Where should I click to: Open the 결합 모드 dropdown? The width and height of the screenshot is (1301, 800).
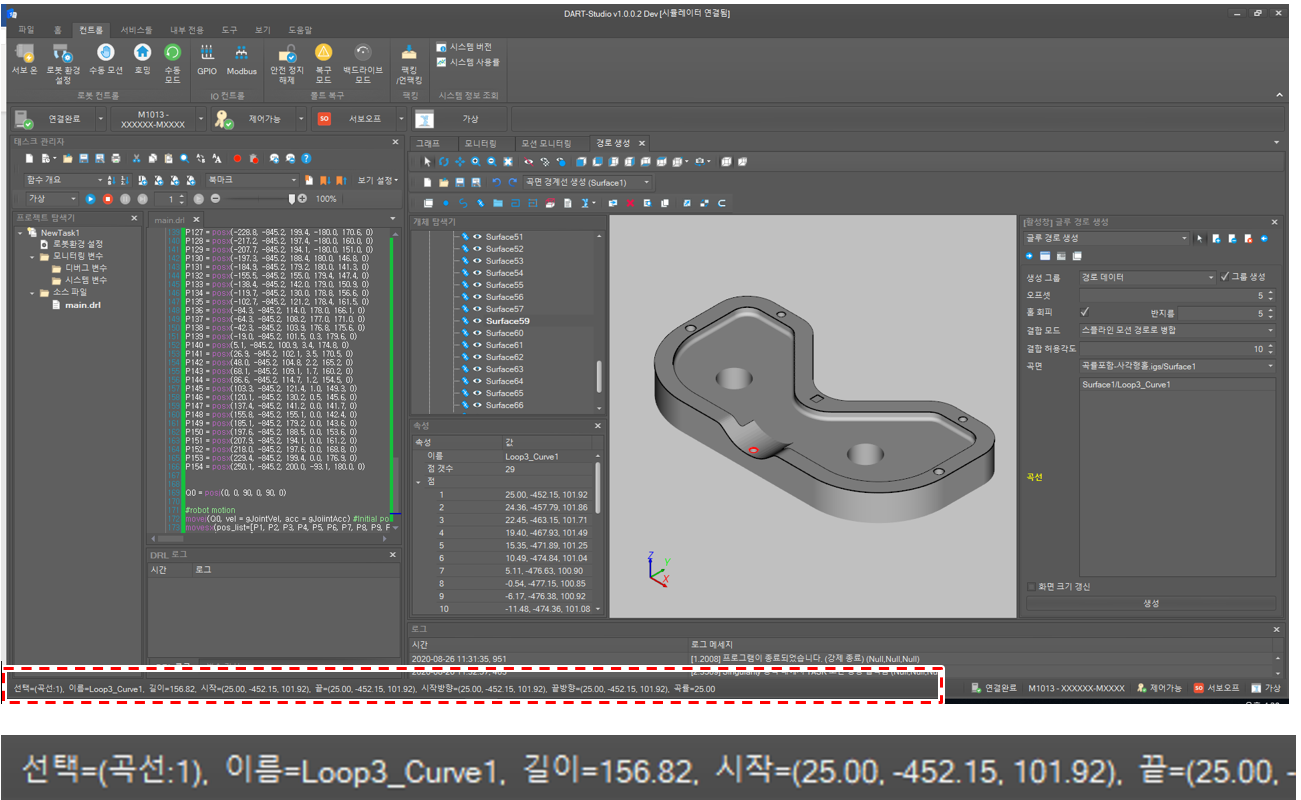(1270, 330)
